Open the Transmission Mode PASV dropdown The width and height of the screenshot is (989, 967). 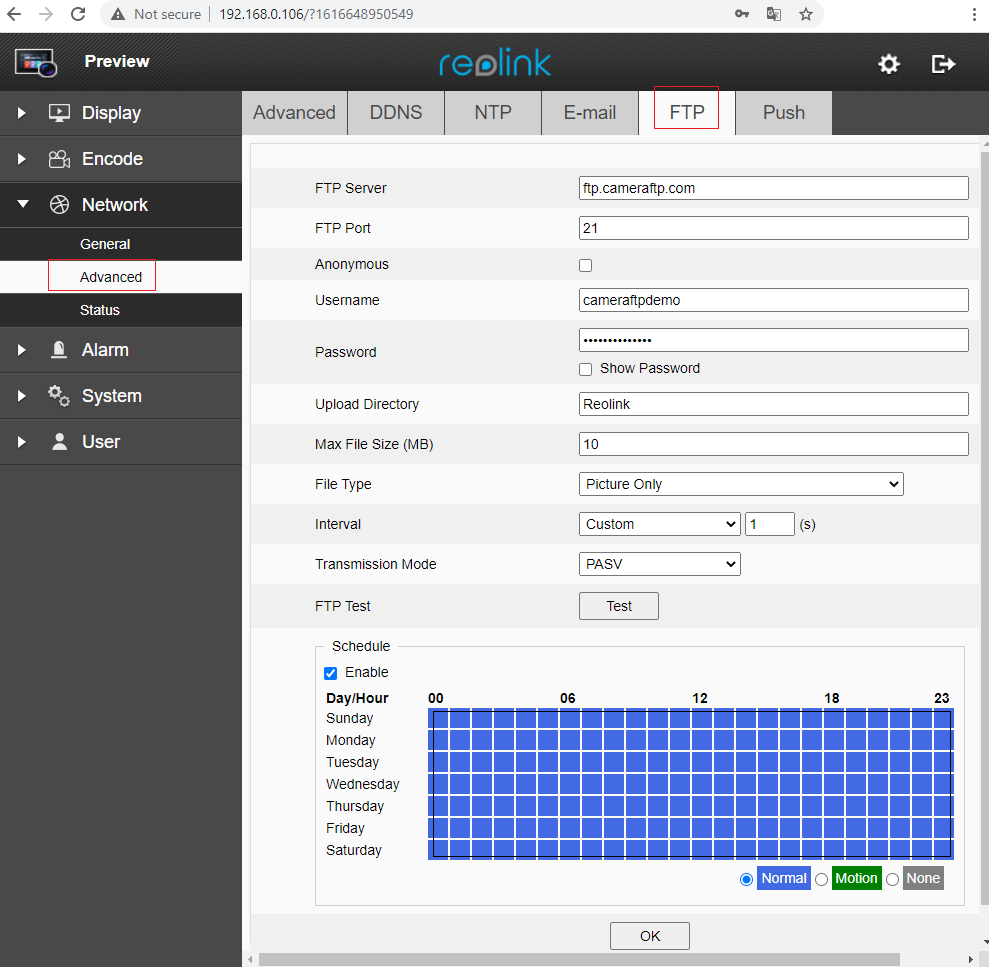pos(659,564)
